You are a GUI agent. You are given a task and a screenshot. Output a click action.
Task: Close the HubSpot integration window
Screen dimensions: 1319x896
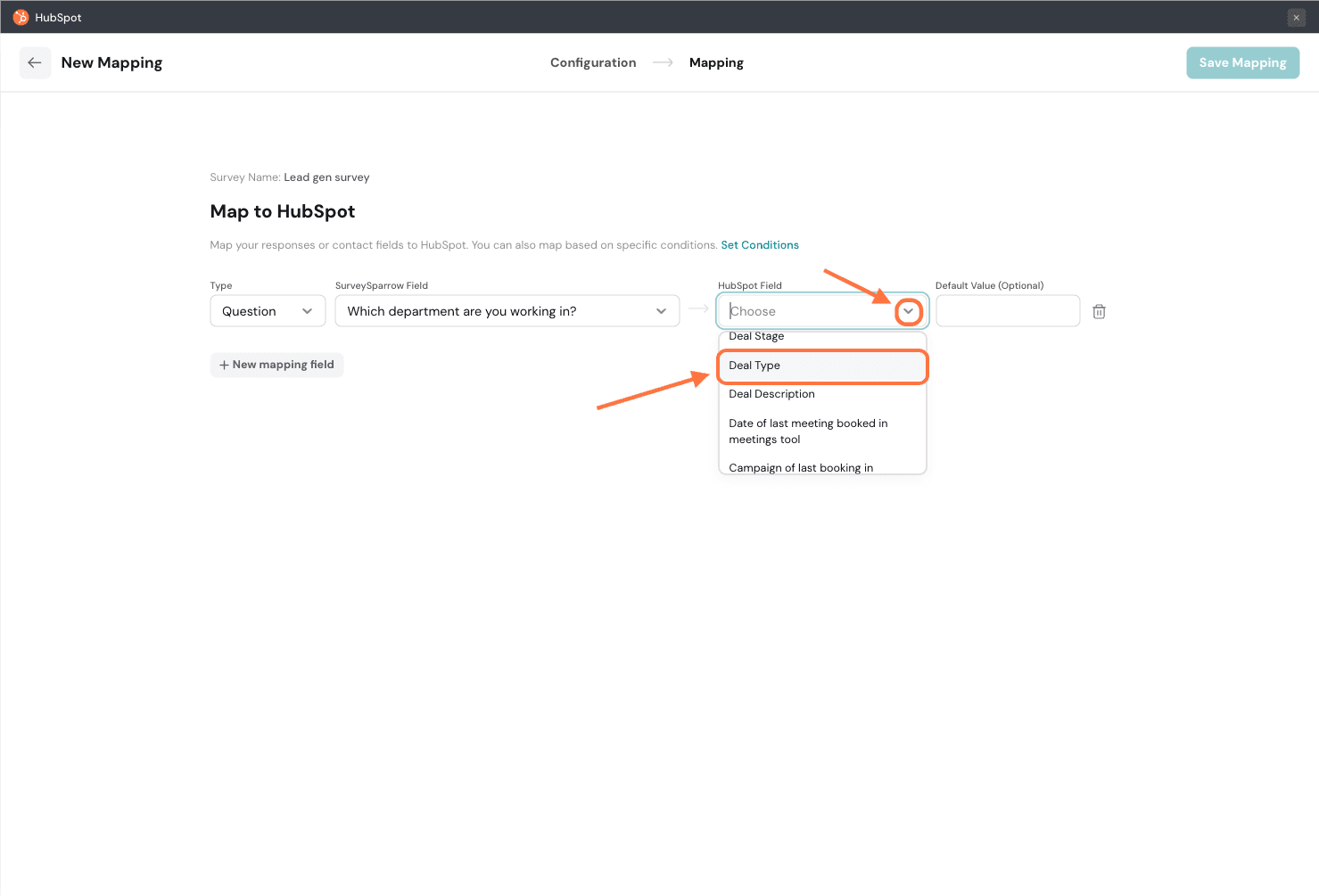point(1296,18)
